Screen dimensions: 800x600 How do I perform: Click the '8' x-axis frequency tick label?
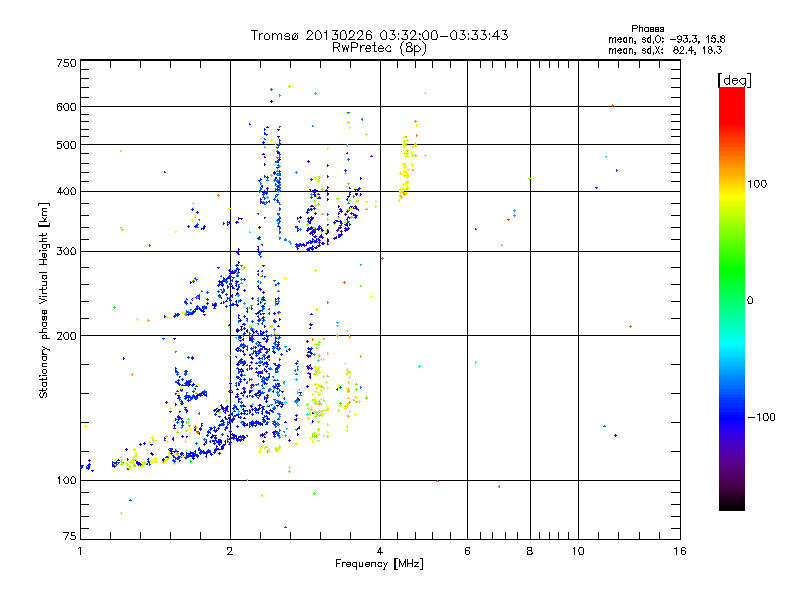(x=530, y=551)
